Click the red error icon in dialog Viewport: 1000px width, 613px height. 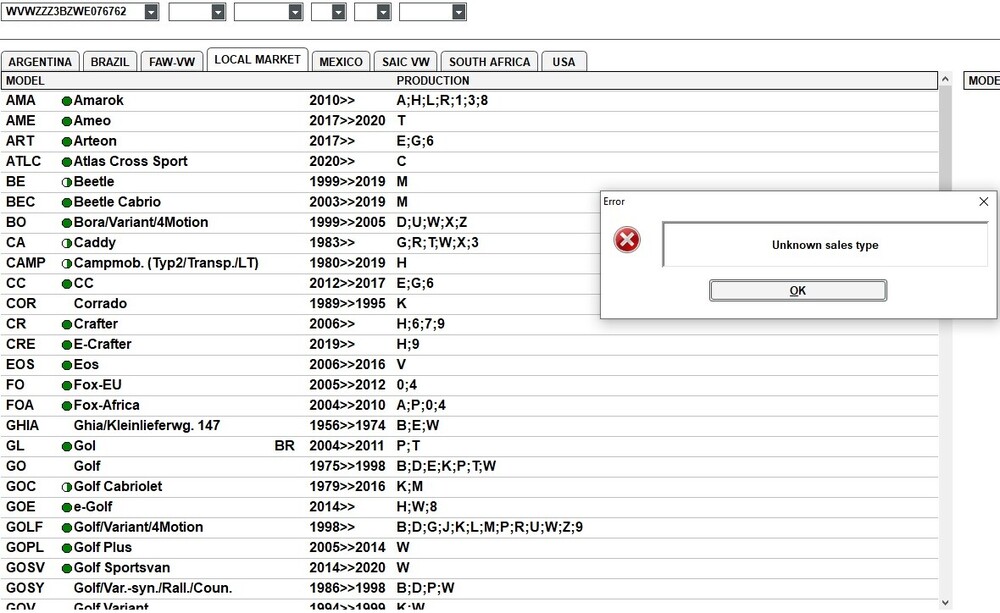(627, 240)
